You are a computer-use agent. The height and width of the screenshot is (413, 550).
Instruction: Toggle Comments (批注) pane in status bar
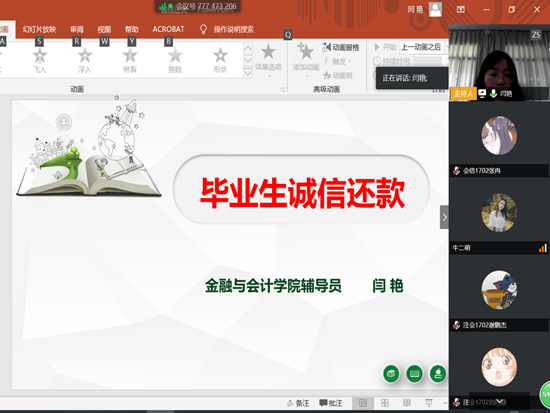pyautogui.click(x=330, y=403)
